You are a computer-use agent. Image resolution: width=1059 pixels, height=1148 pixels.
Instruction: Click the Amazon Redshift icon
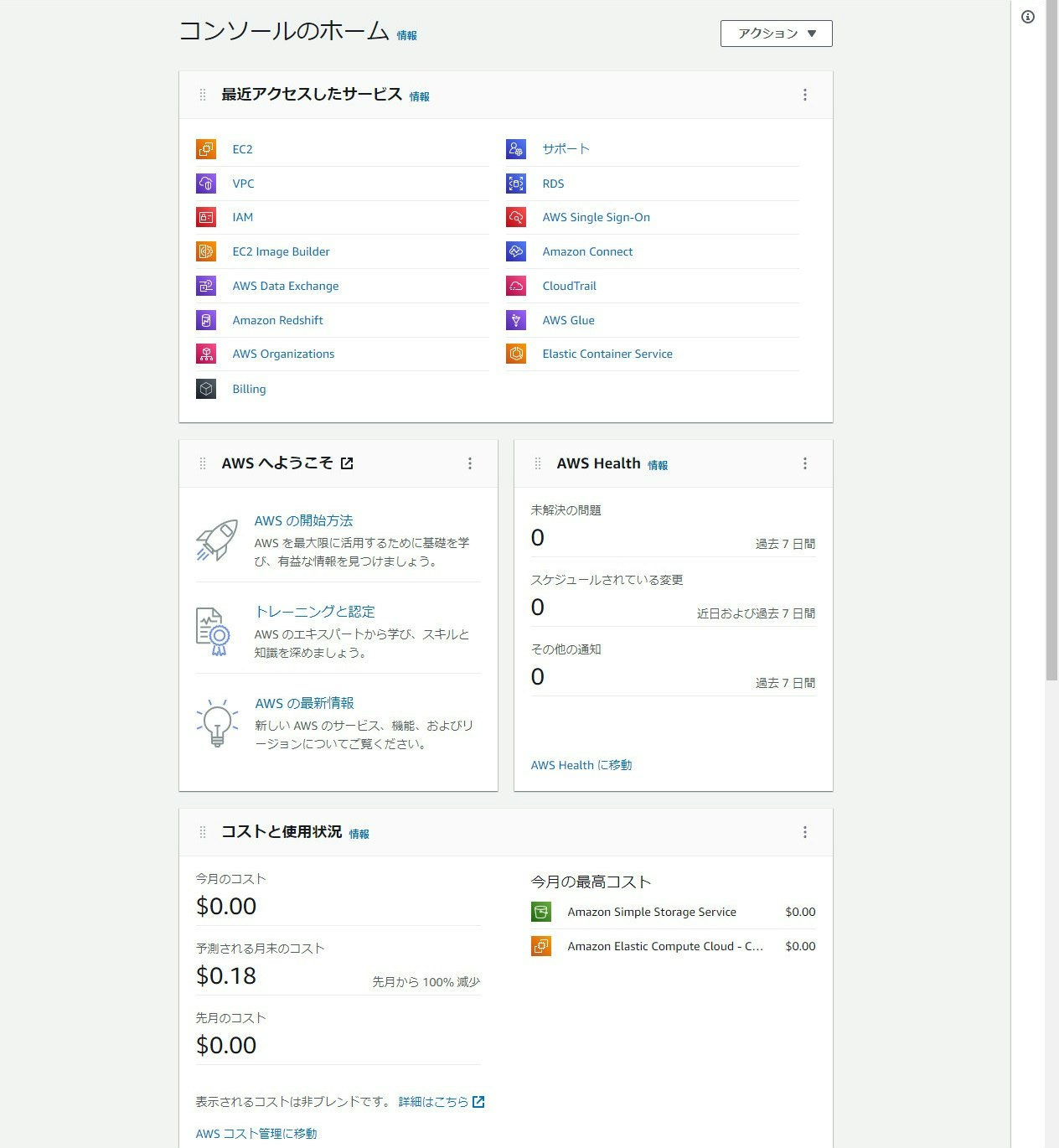(x=206, y=320)
